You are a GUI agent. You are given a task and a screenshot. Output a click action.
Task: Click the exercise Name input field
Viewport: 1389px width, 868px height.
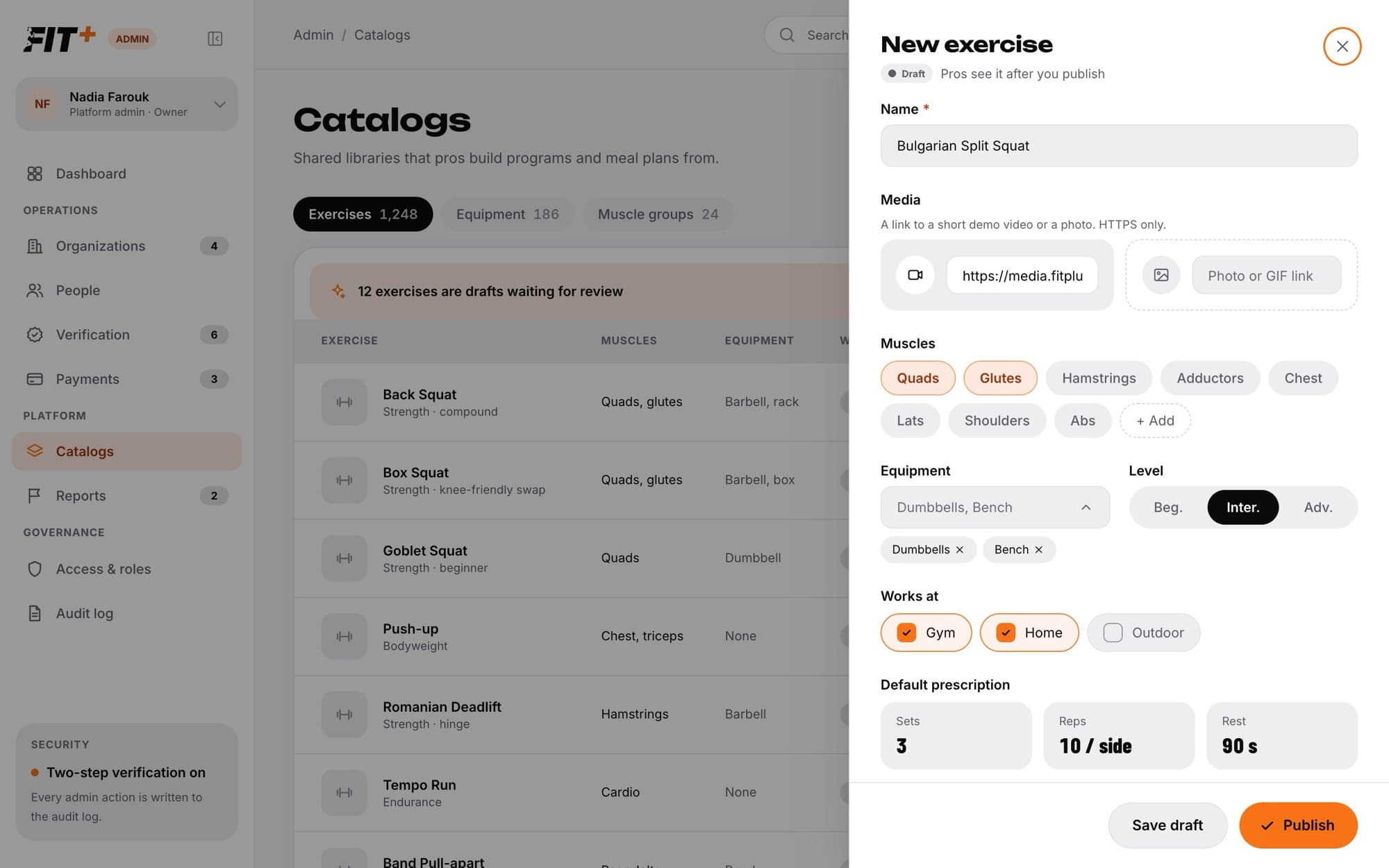point(1118,146)
